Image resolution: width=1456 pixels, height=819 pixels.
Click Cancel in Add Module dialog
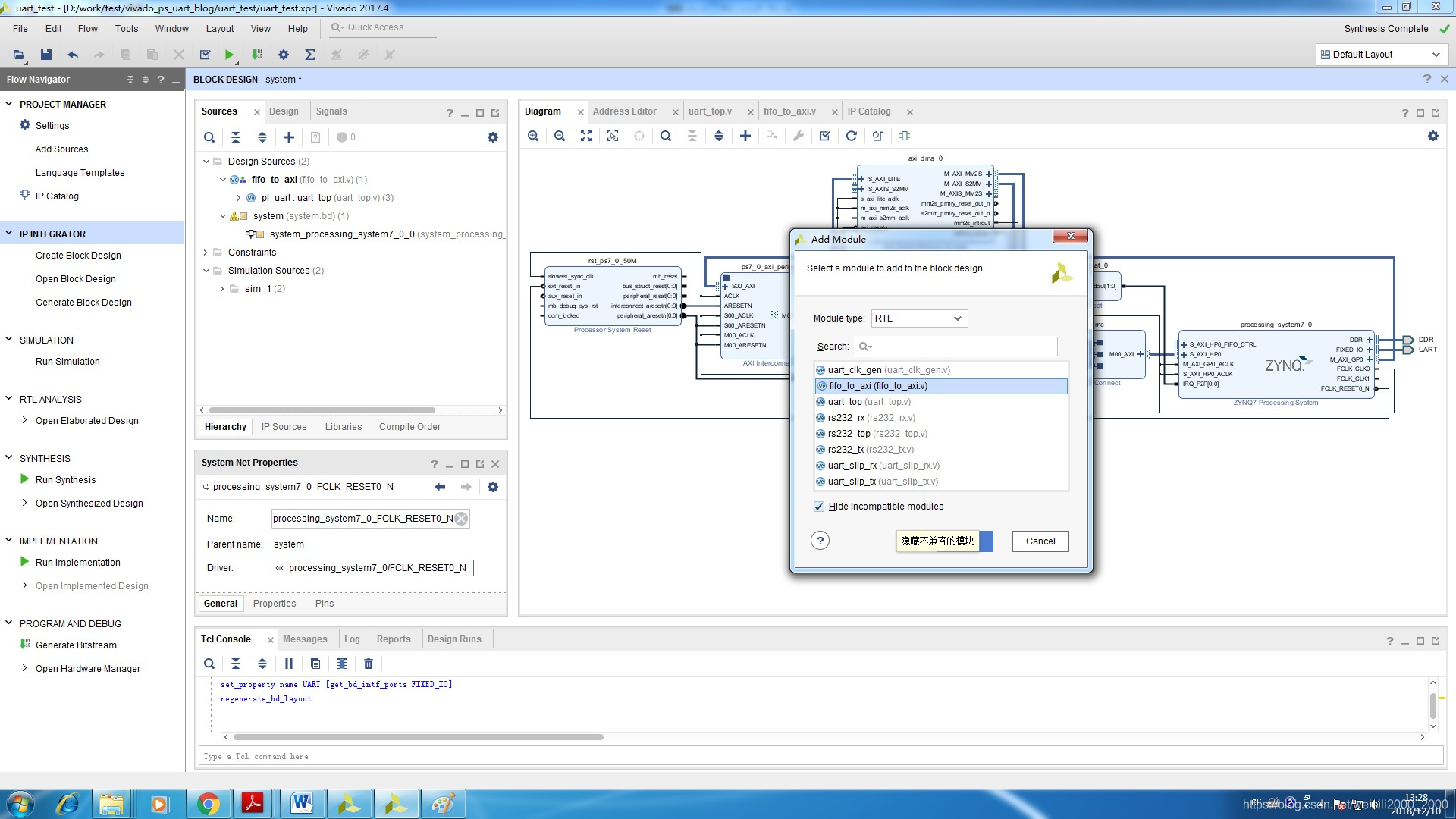point(1040,541)
